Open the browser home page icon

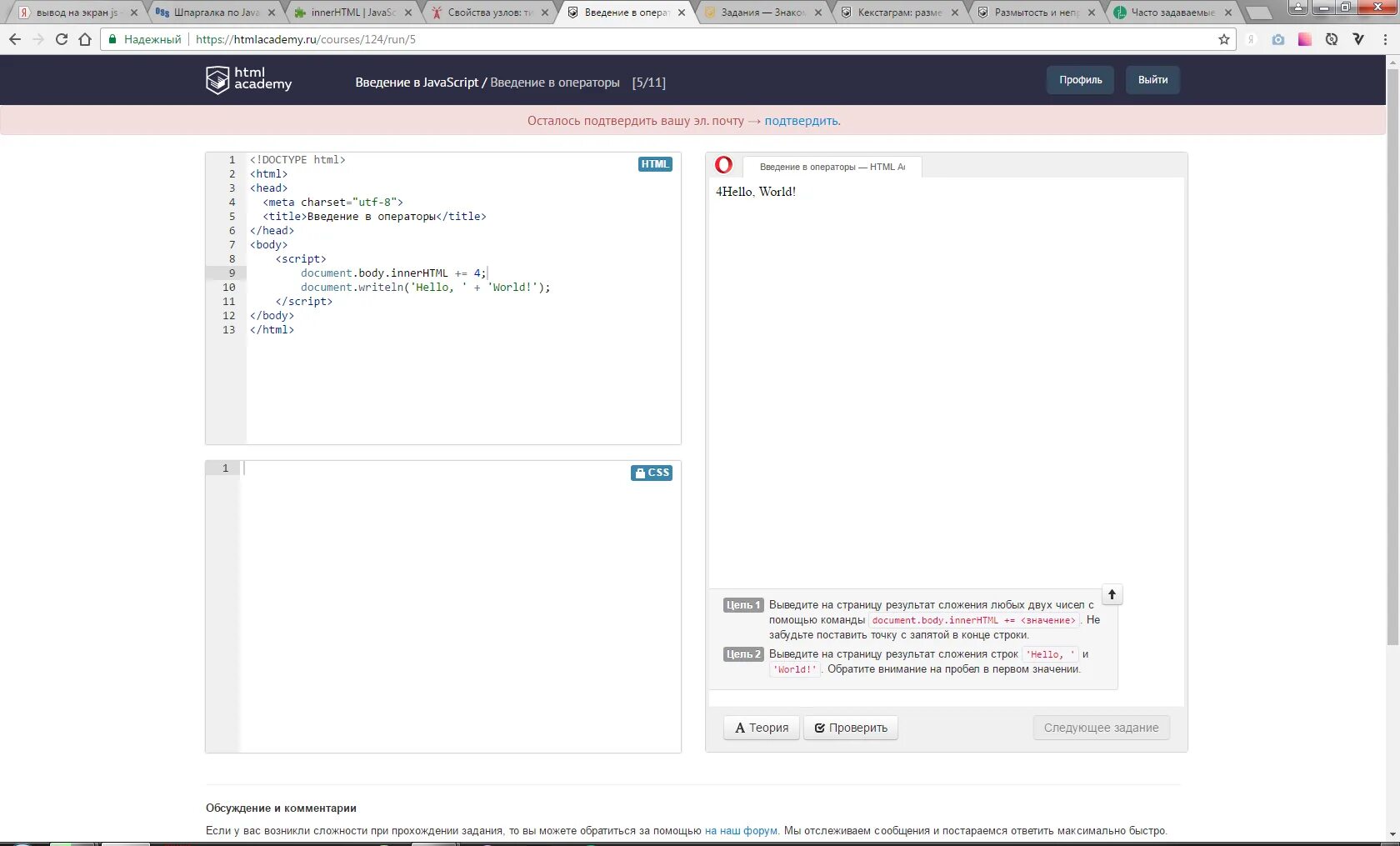(x=85, y=39)
